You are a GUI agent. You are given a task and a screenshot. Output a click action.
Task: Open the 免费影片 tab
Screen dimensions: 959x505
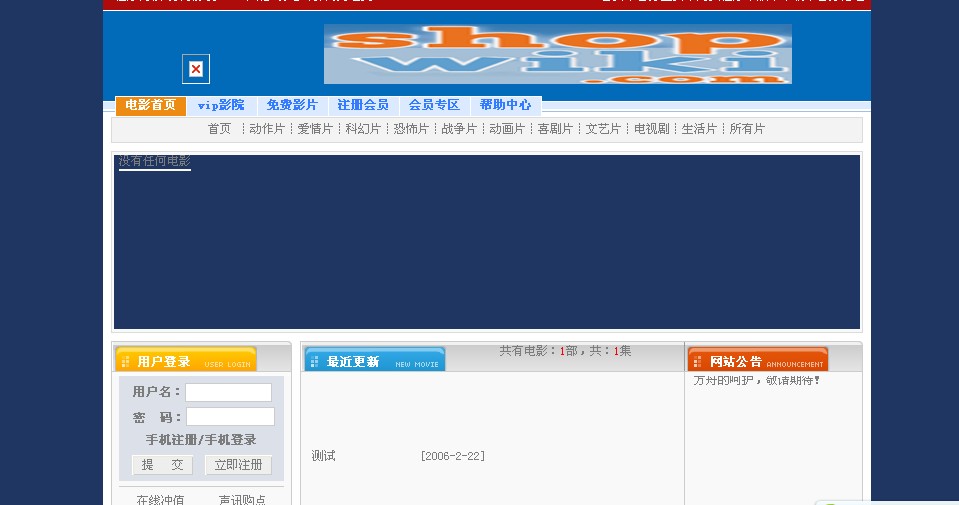tap(292, 105)
